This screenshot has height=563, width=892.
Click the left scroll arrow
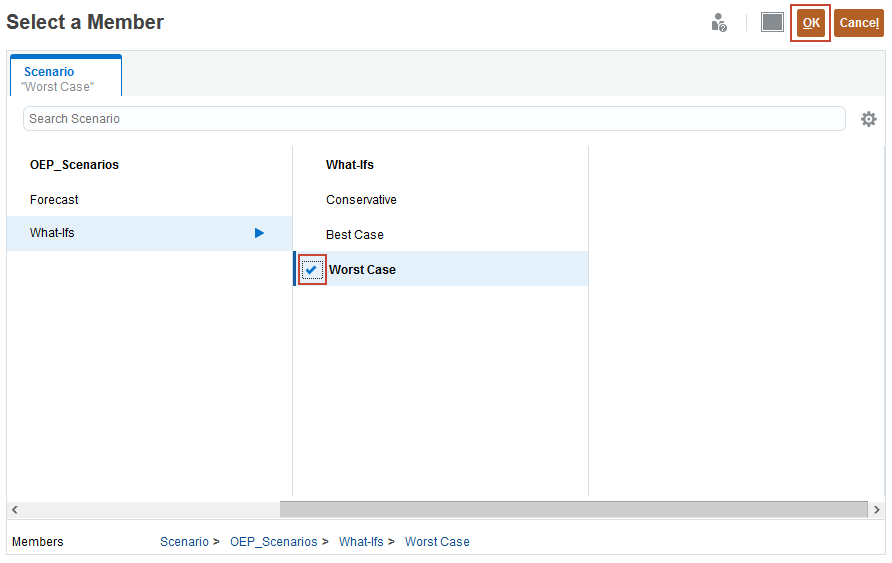coord(14,510)
